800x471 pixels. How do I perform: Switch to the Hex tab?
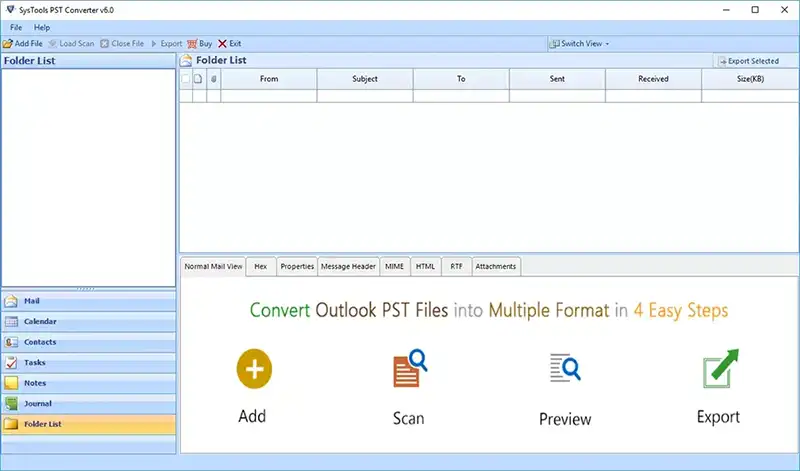tap(261, 266)
